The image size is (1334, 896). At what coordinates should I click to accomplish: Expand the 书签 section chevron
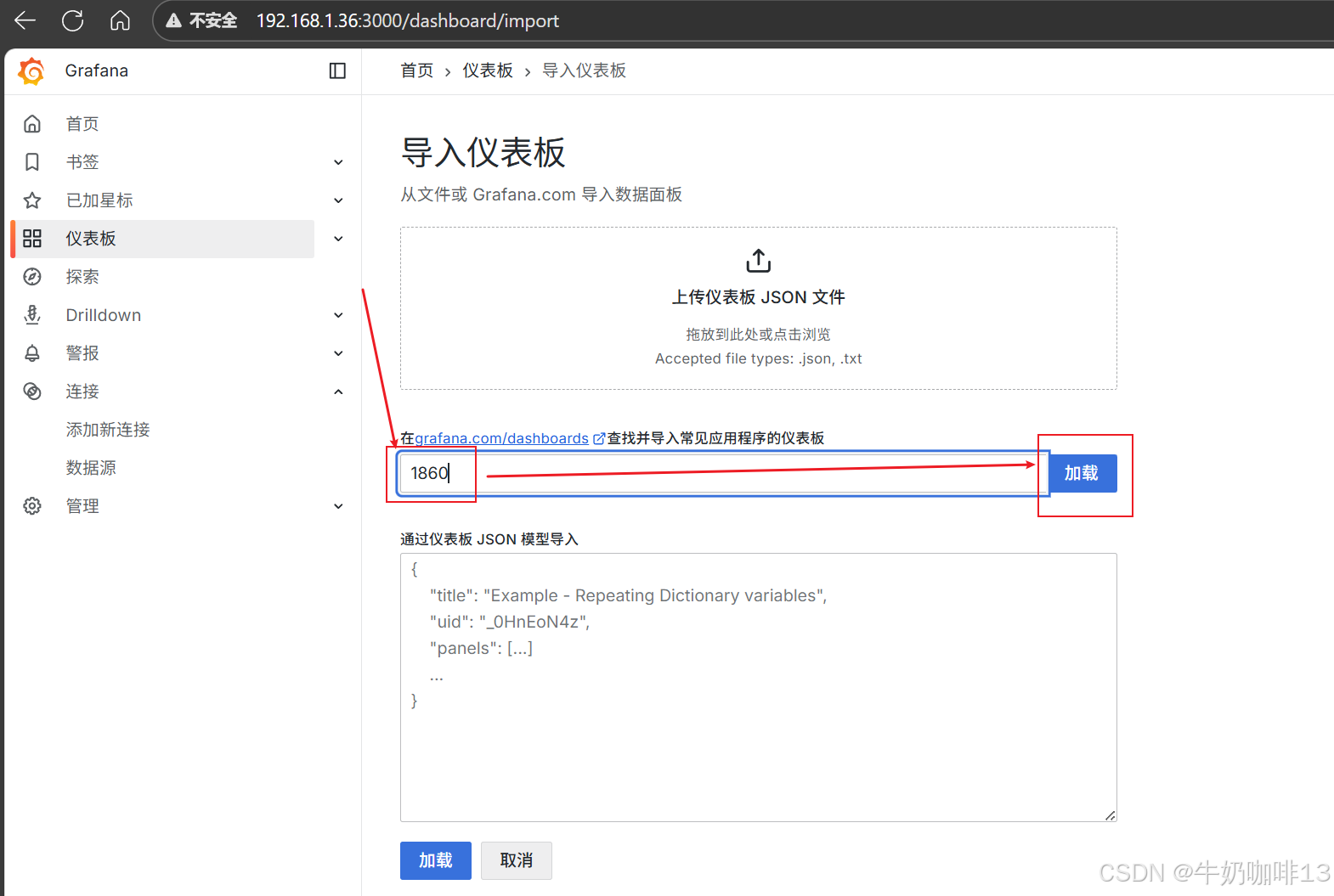[x=338, y=162]
